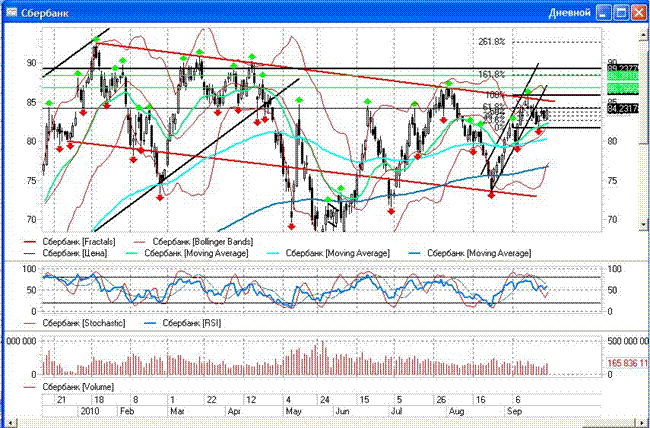Click the date label 15 on time axis
Viewport: 650px width, 428px height.
pyautogui.click(x=364, y=400)
